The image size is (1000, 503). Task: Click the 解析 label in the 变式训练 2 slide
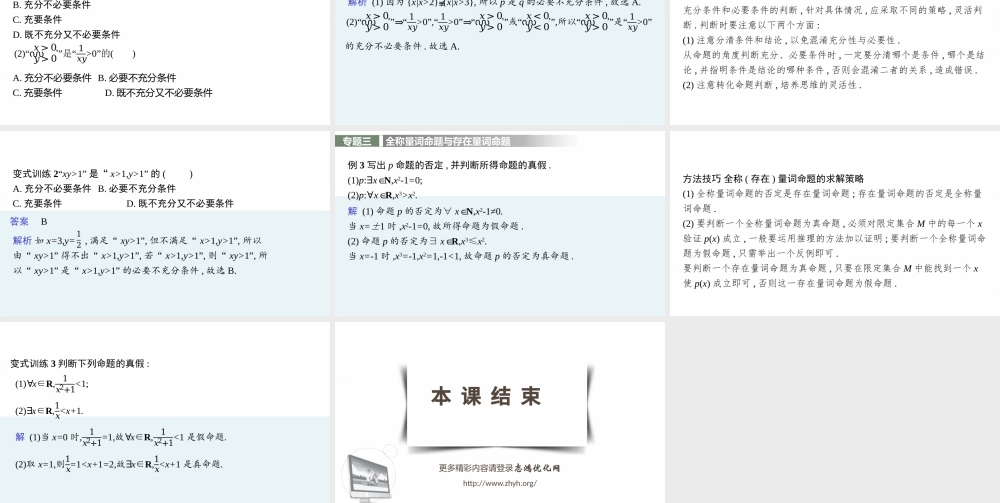coord(22,240)
